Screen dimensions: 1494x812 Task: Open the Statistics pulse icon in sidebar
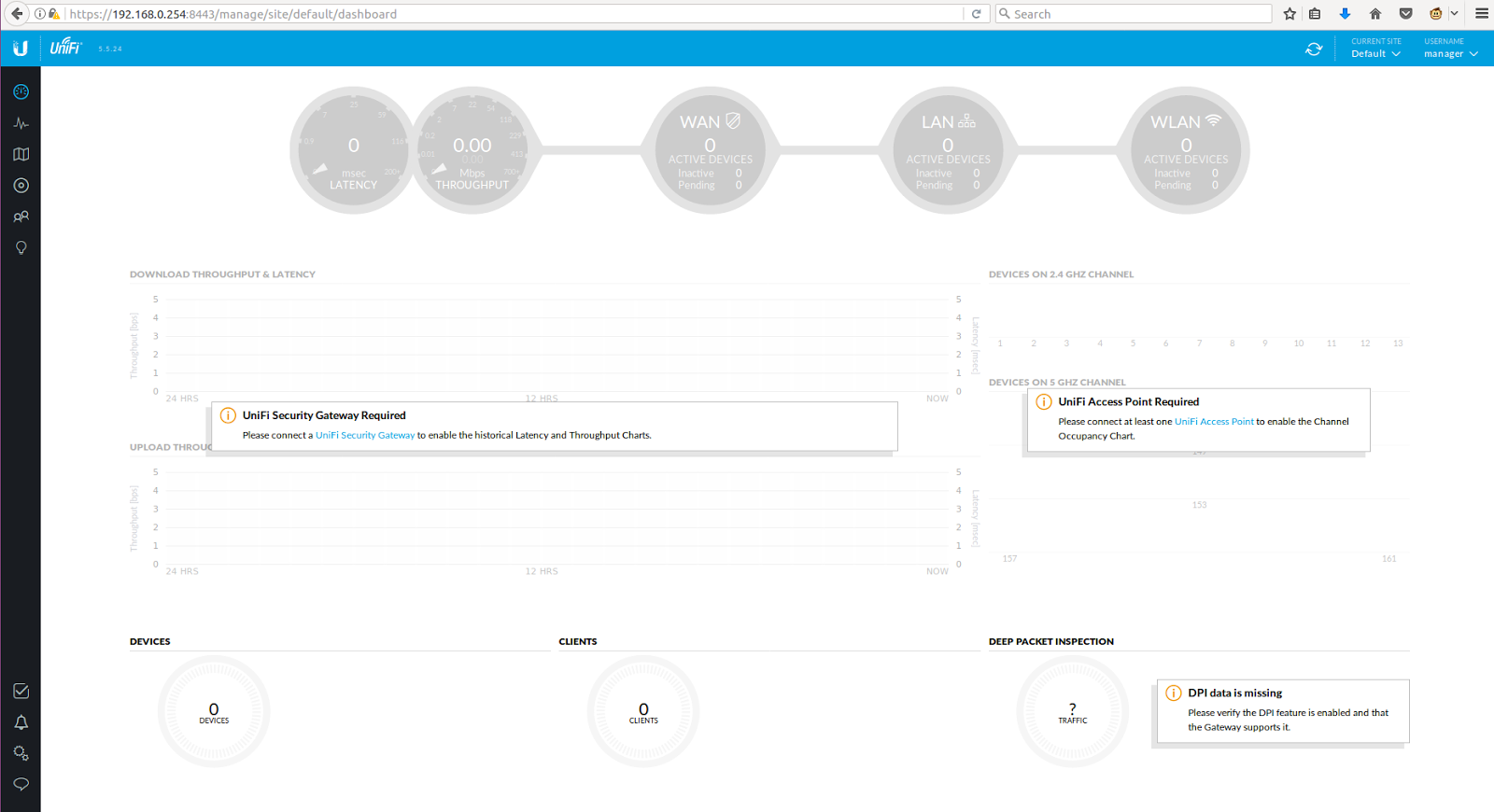point(21,123)
